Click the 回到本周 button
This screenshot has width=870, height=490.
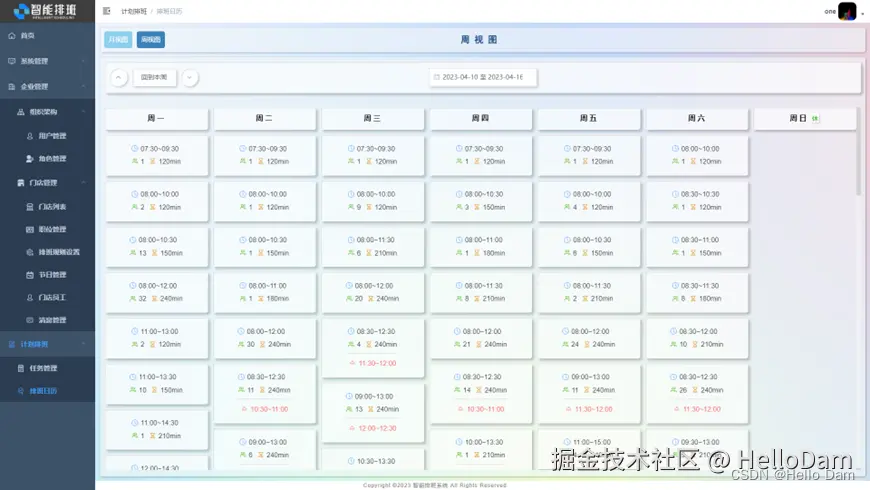(x=154, y=78)
